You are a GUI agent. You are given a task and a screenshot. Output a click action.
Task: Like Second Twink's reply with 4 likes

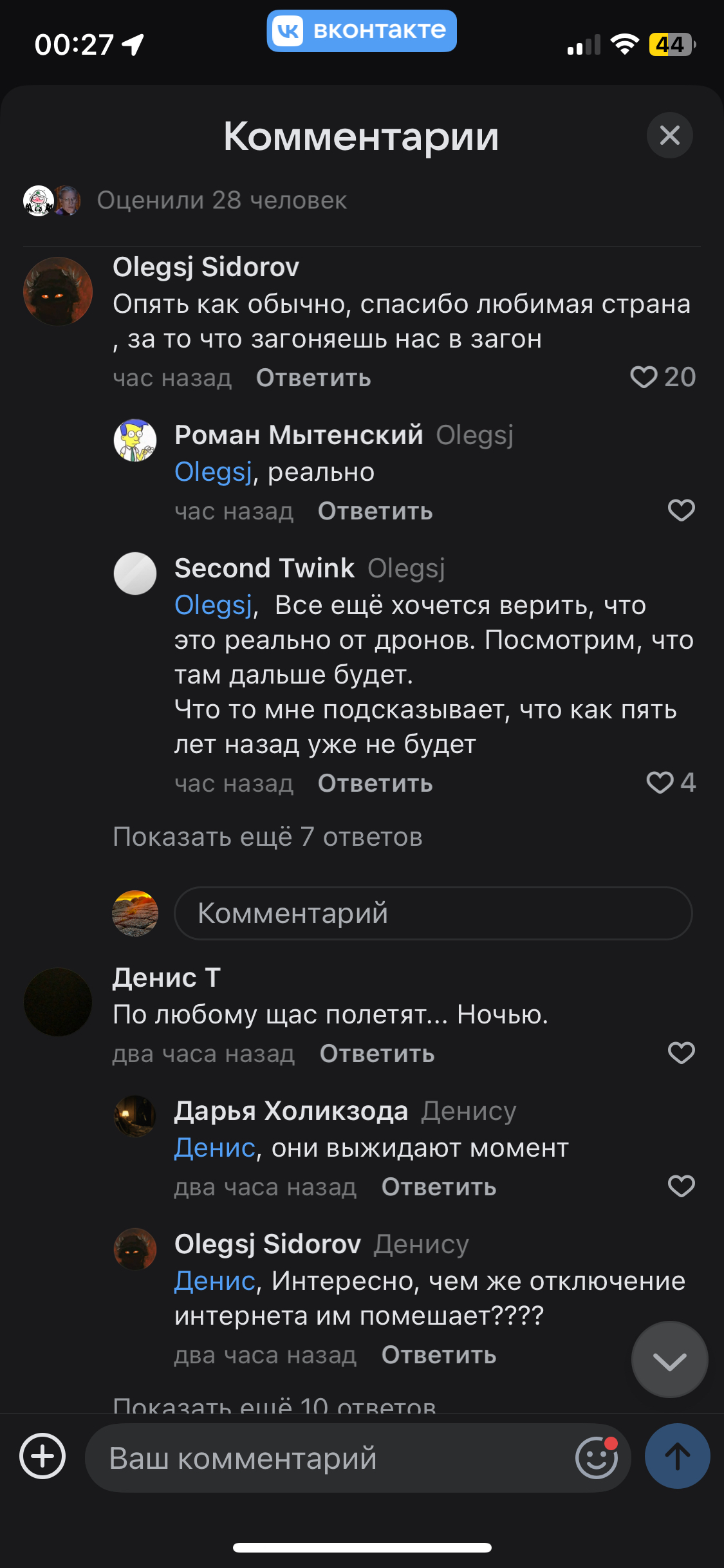pyautogui.click(x=660, y=783)
